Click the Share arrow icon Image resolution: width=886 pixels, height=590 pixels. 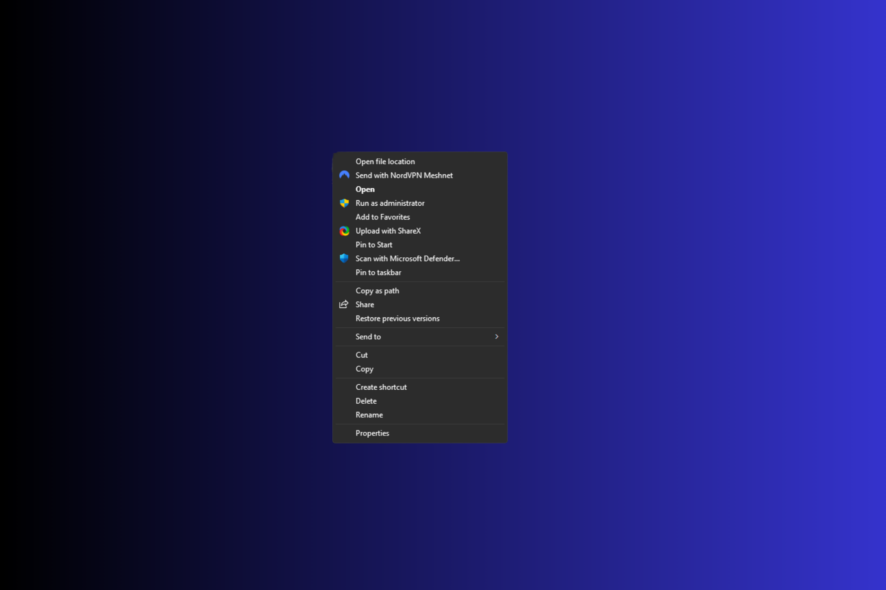coord(344,305)
